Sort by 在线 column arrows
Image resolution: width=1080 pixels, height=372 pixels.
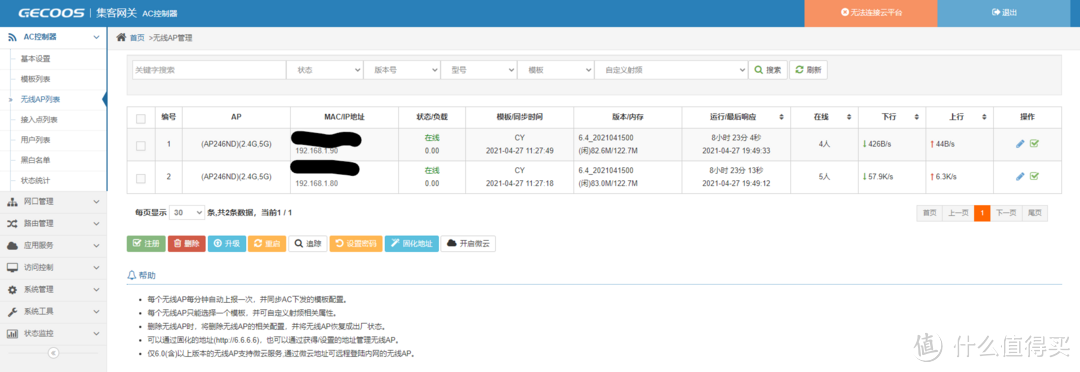(849, 117)
